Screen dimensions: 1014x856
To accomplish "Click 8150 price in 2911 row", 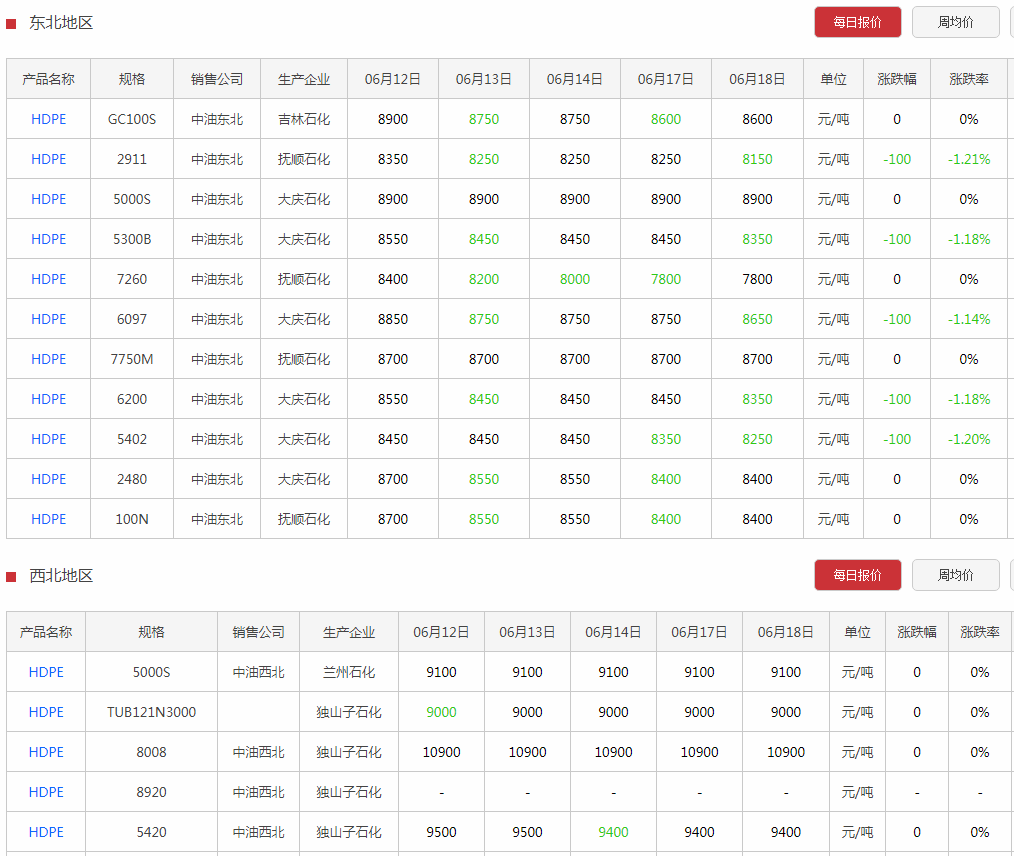I will pyautogui.click(x=757, y=159).
